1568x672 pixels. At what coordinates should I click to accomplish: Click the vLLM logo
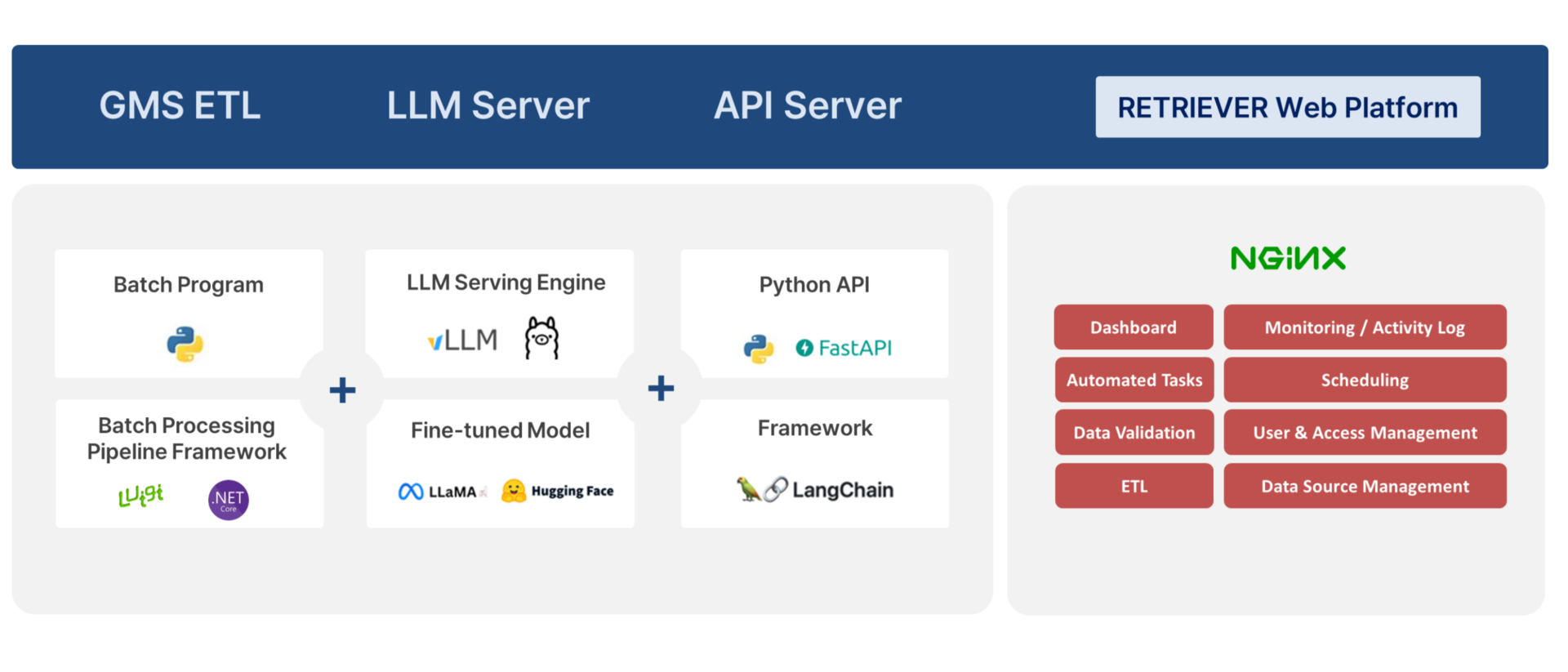[x=463, y=340]
